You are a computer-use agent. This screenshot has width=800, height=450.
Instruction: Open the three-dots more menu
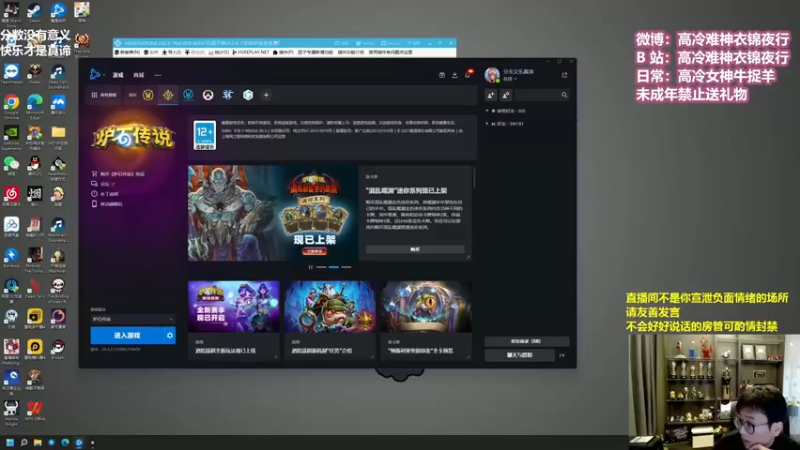click(x=158, y=75)
